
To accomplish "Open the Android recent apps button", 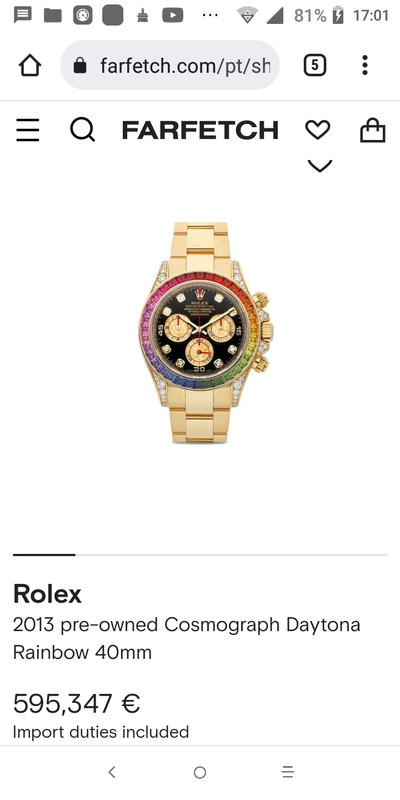I will click(x=288, y=772).
